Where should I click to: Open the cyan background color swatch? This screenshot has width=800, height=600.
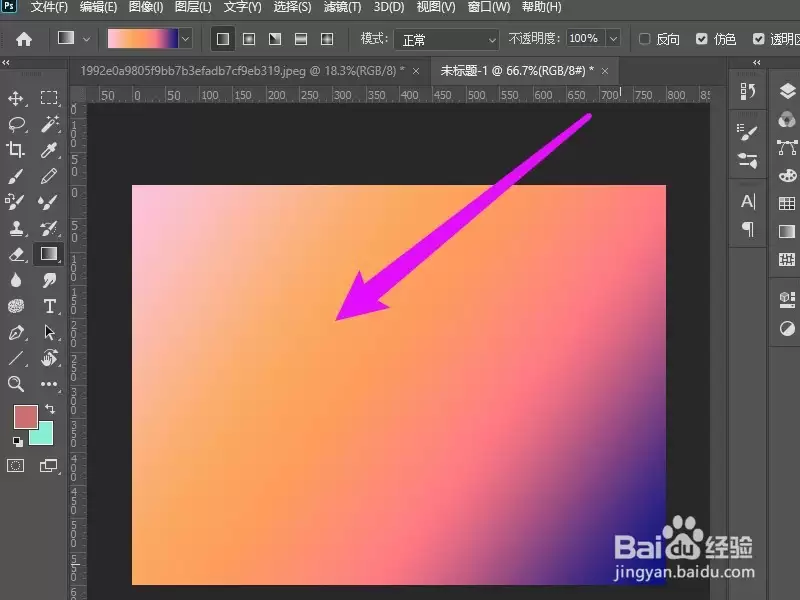pyautogui.click(x=43, y=435)
